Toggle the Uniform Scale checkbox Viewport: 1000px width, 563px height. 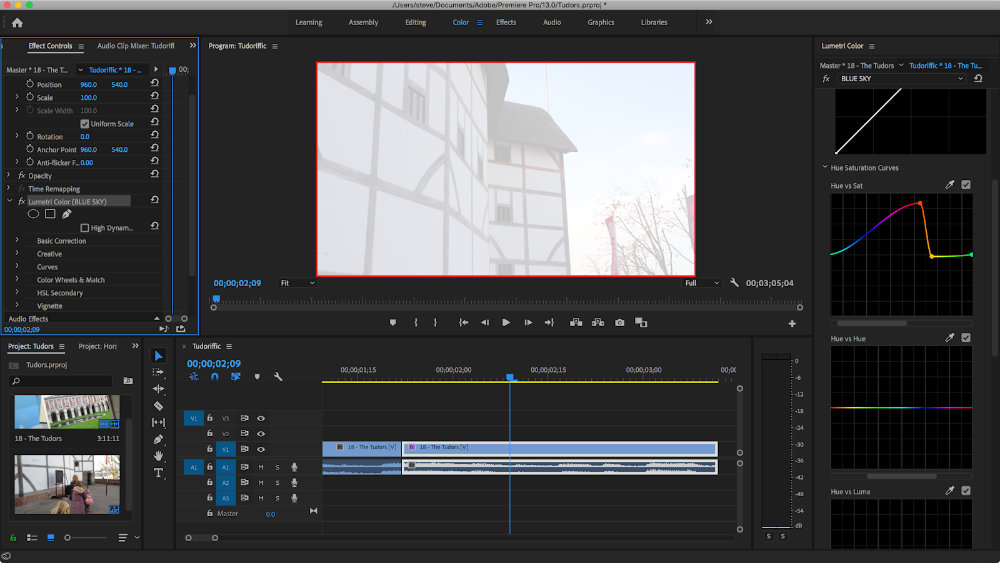[x=85, y=124]
